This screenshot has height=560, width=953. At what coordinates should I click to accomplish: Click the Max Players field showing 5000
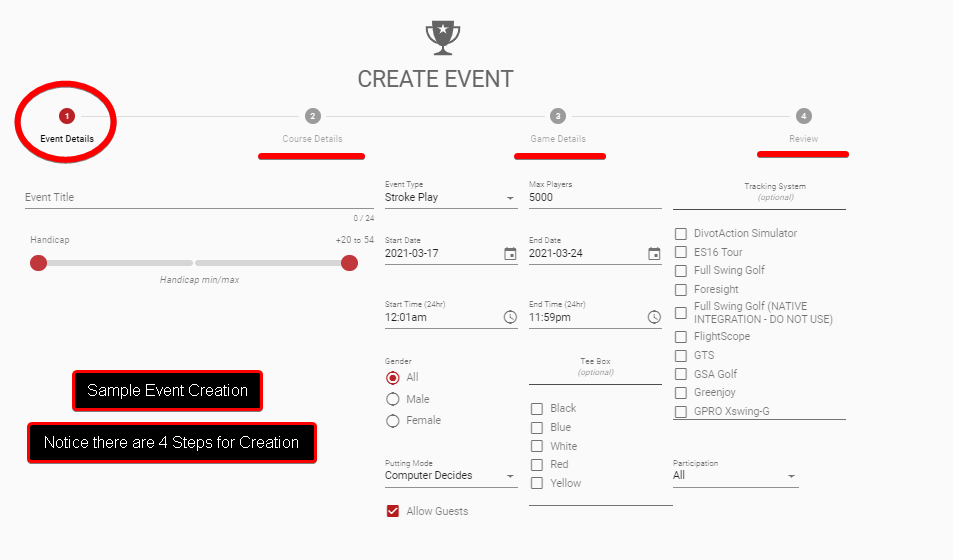pyautogui.click(x=595, y=198)
